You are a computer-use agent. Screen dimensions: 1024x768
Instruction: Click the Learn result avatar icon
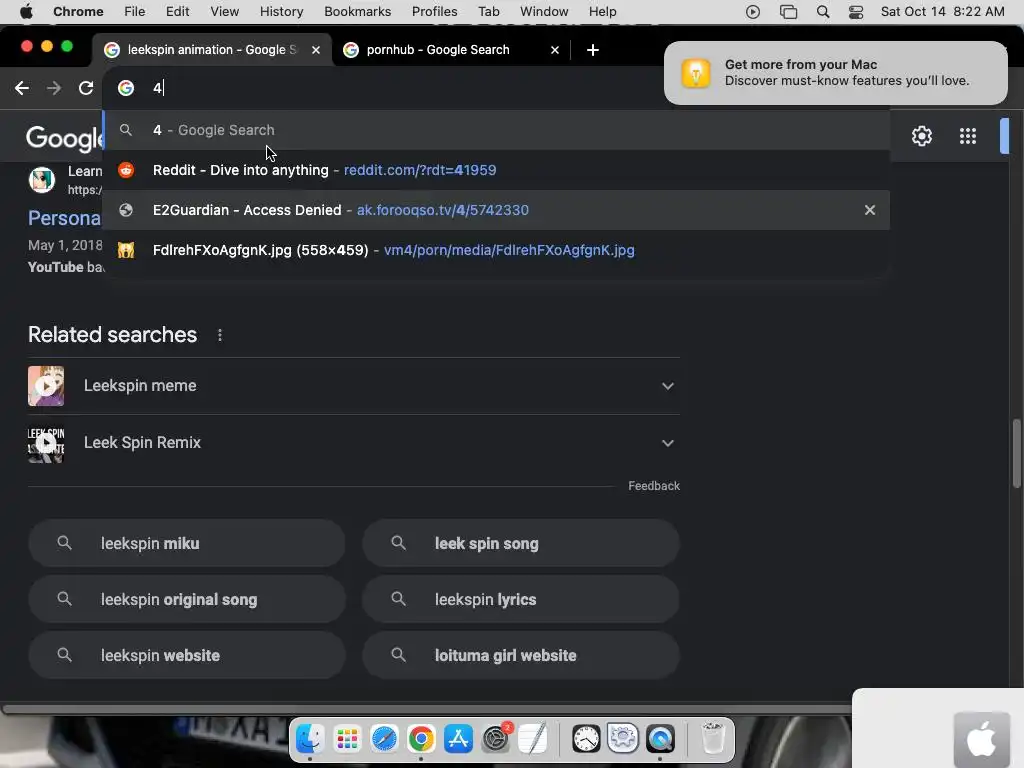[x=42, y=179]
